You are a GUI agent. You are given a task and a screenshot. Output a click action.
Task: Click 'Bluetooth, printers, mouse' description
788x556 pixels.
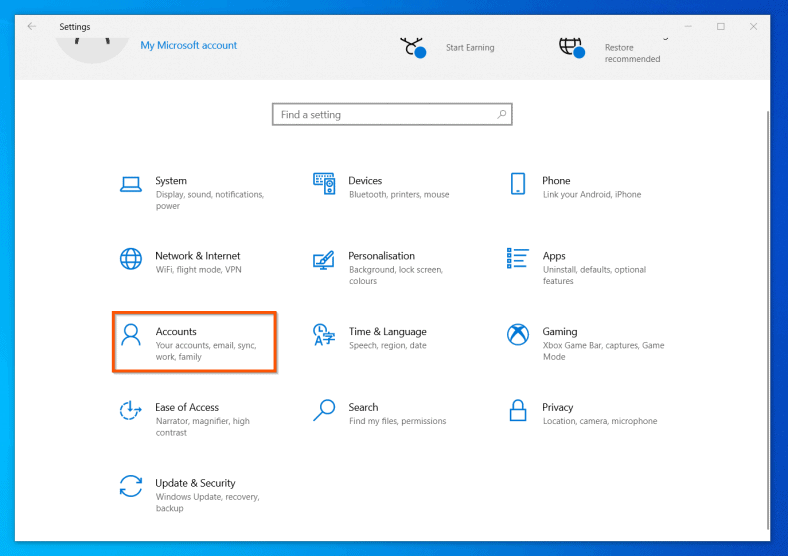(x=399, y=195)
